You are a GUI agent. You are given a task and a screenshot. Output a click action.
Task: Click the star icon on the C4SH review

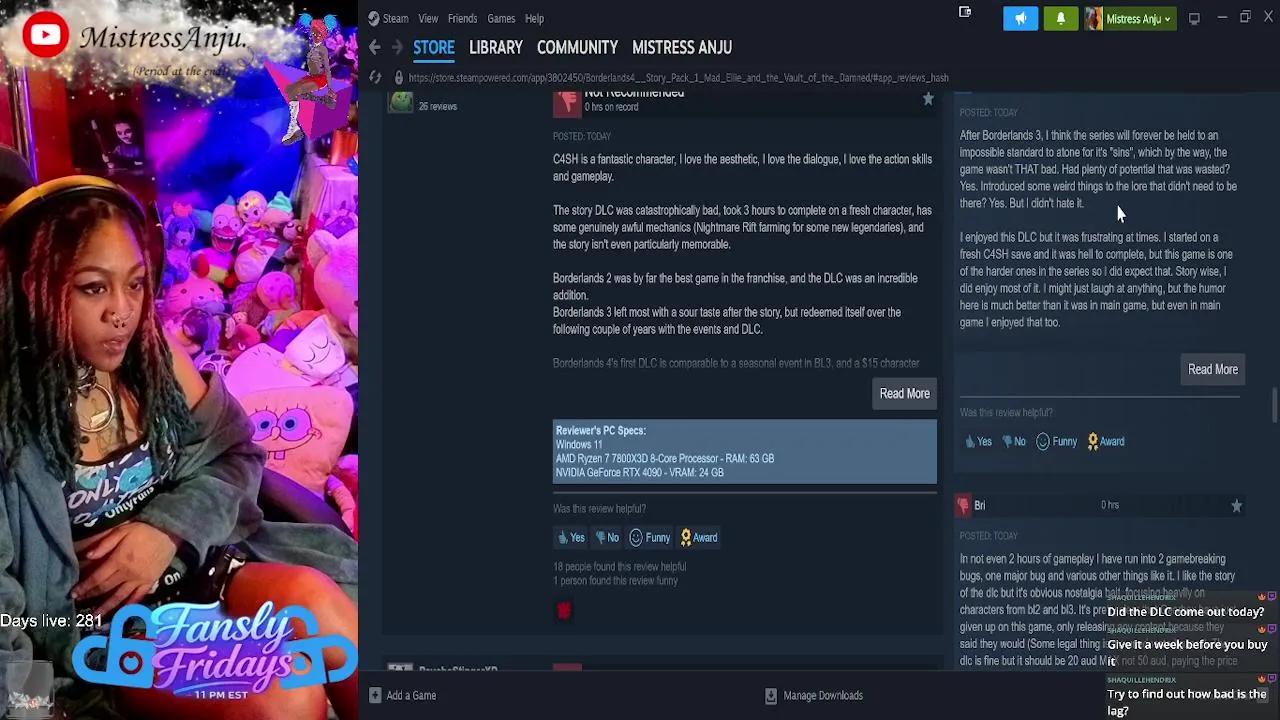928,99
